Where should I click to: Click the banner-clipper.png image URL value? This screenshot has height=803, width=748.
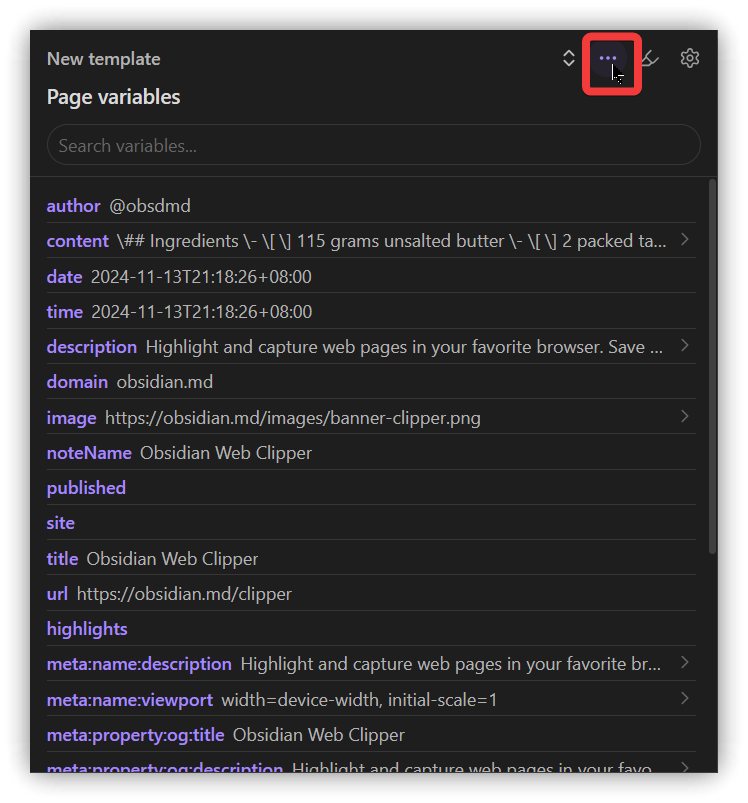[x=293, y=418]
